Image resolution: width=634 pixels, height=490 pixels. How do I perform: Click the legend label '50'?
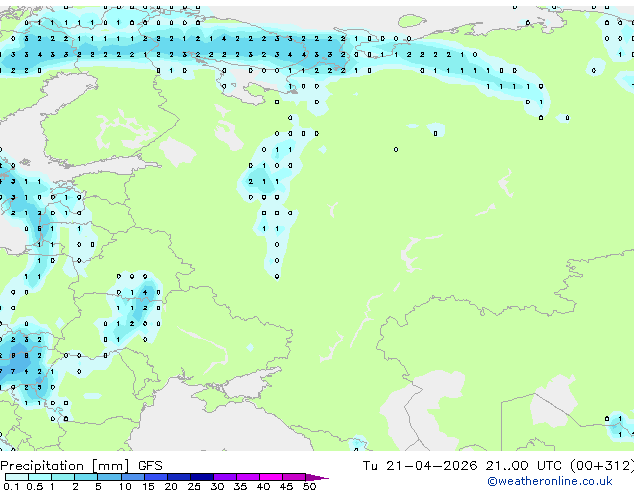[x=309, y=486]
